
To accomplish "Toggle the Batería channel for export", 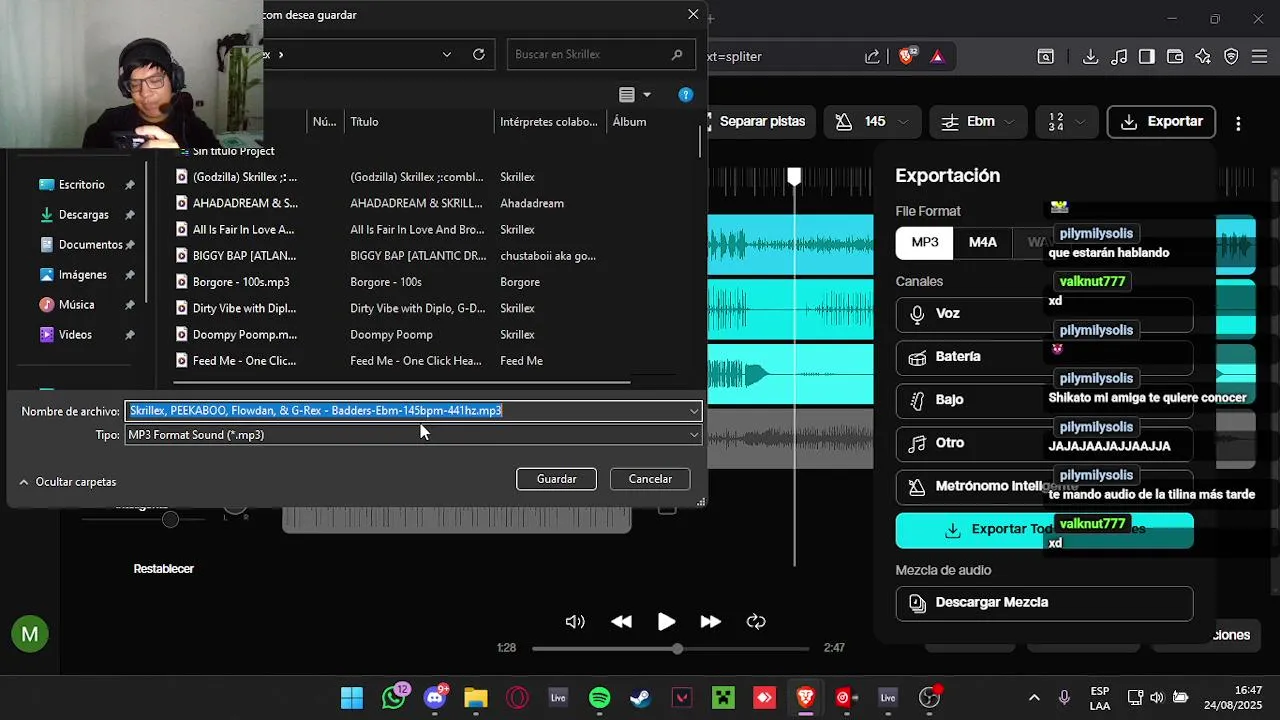I will pyautogui.click(x=1044, y=357).
